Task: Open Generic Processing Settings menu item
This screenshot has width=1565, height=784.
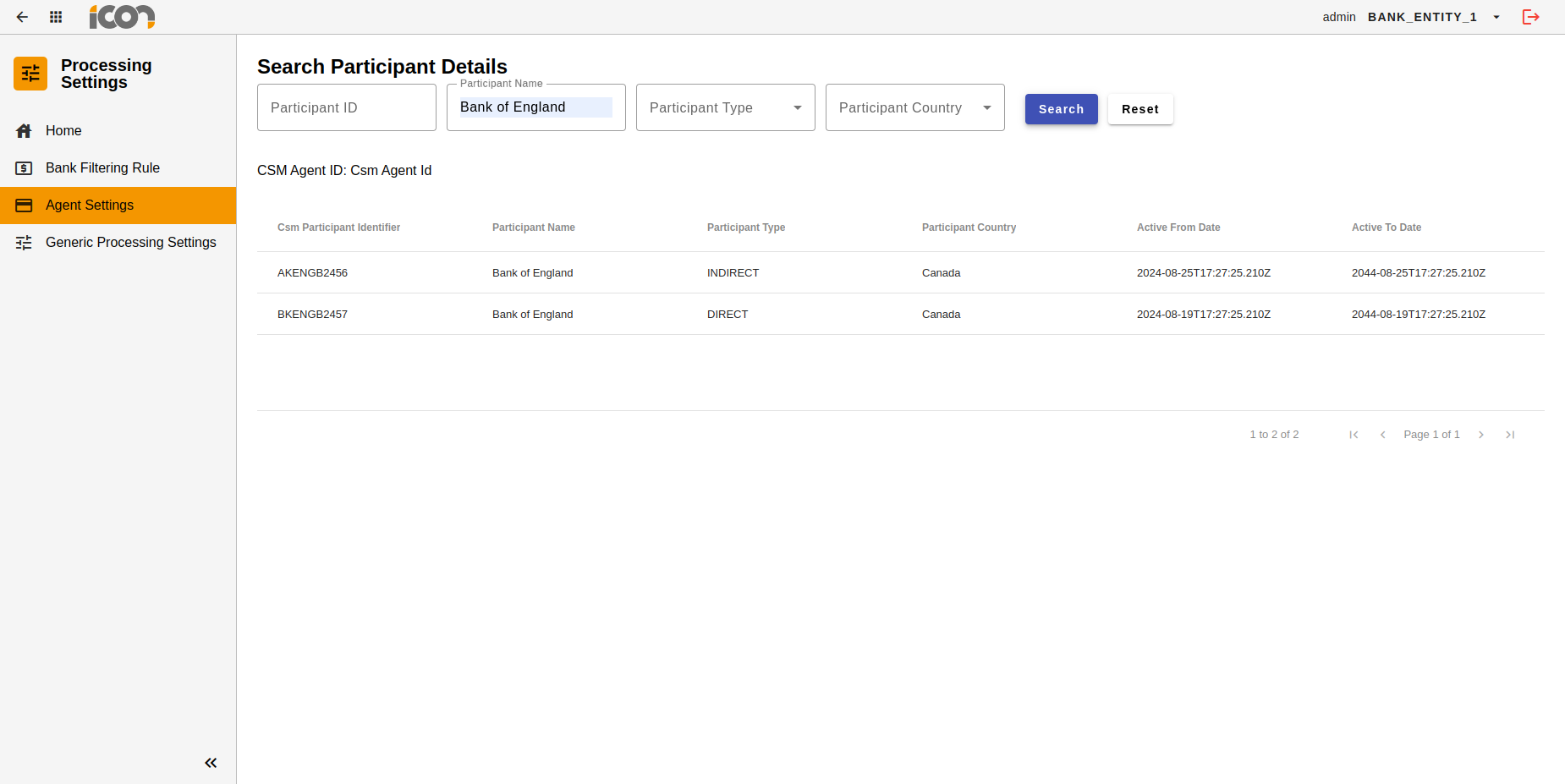Action: pos(130,242)
